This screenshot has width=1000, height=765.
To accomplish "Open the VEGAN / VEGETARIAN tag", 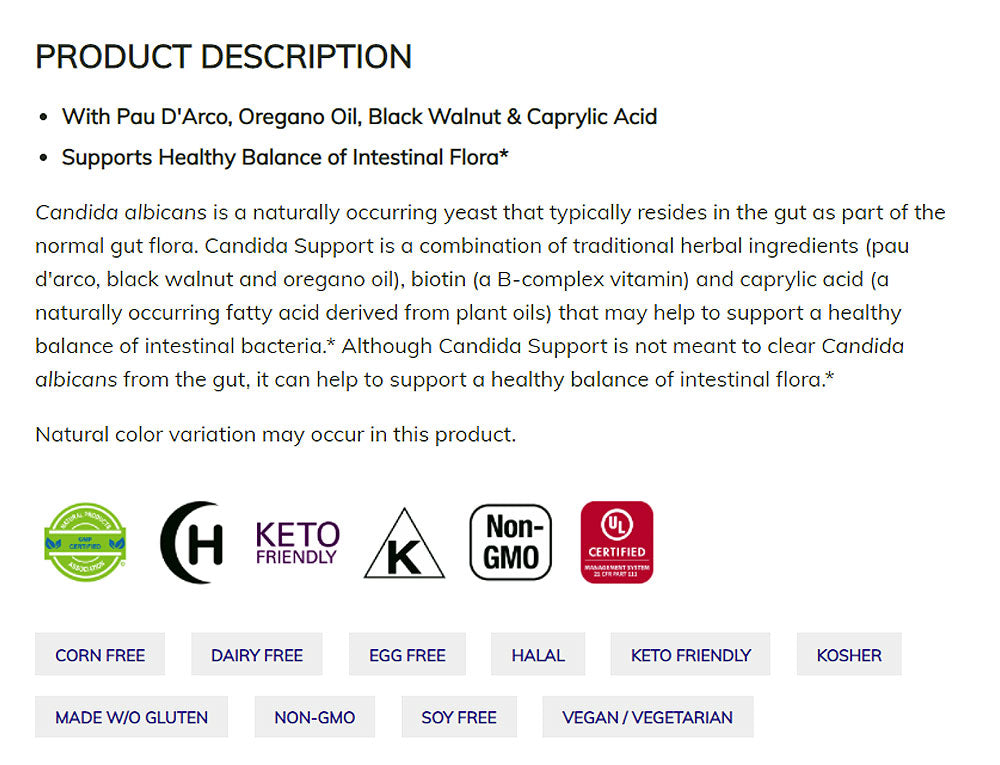I will tap(647, 717).
